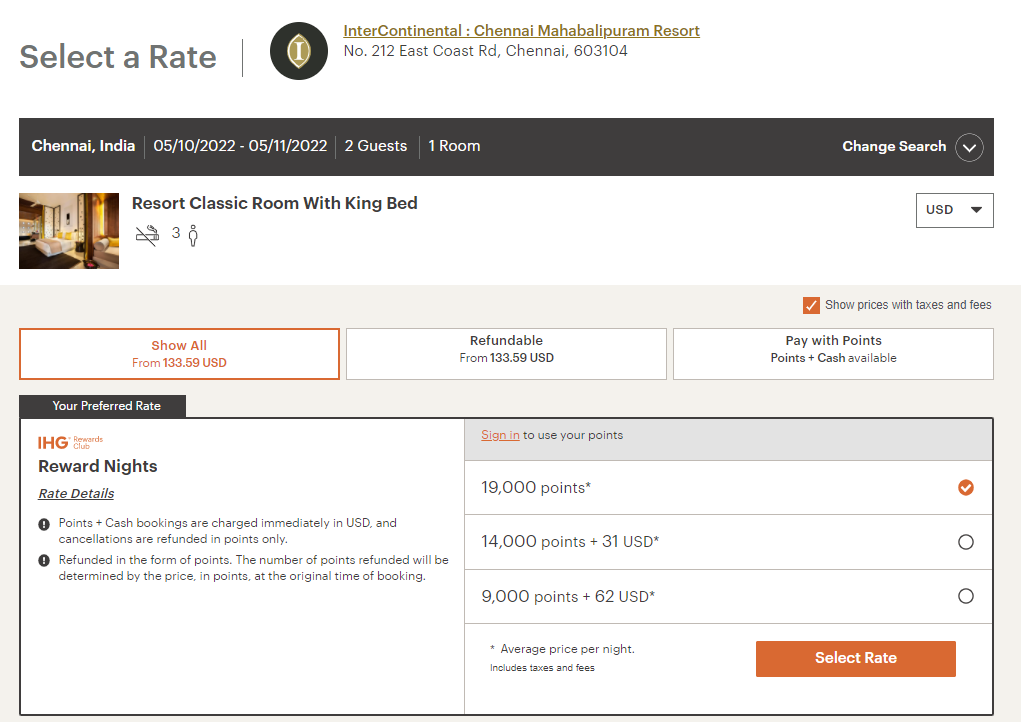Uncheck Show prices with taxes and fees
The height and width of the screenshot is (722, 1021).
811,305
